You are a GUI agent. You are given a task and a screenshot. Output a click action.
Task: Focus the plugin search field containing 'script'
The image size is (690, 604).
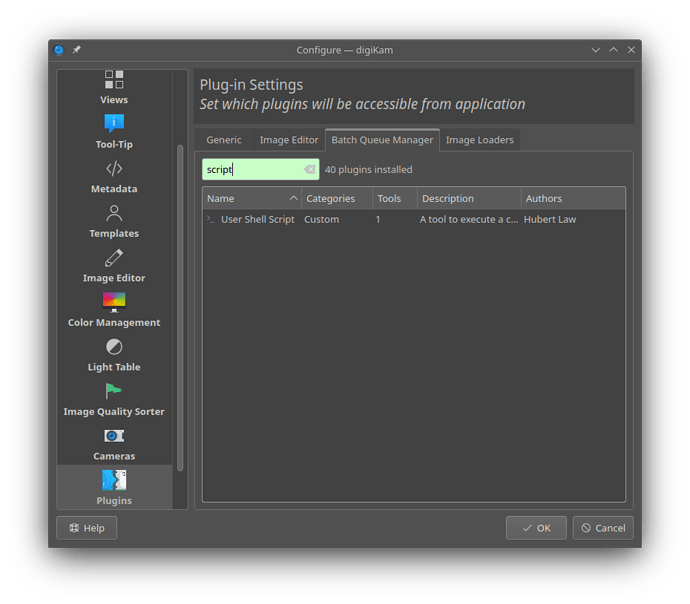click(261, 169)
